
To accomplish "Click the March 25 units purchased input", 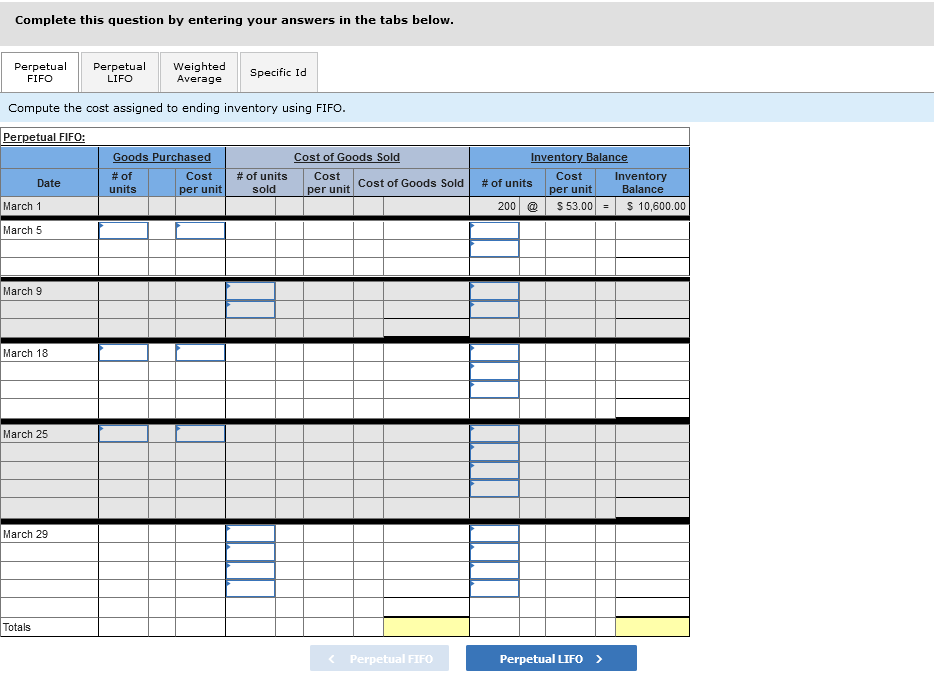I will point(123,433).
